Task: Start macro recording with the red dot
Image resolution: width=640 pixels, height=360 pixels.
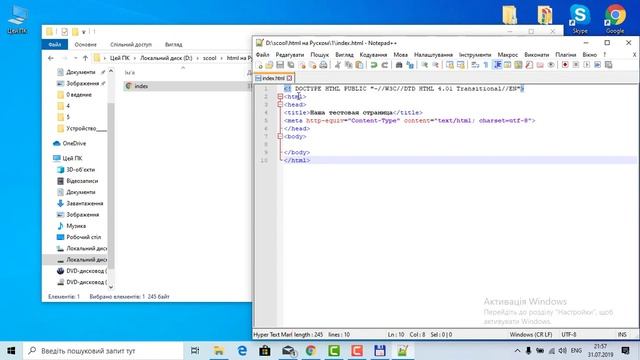Action: click(x=565, y=65)
